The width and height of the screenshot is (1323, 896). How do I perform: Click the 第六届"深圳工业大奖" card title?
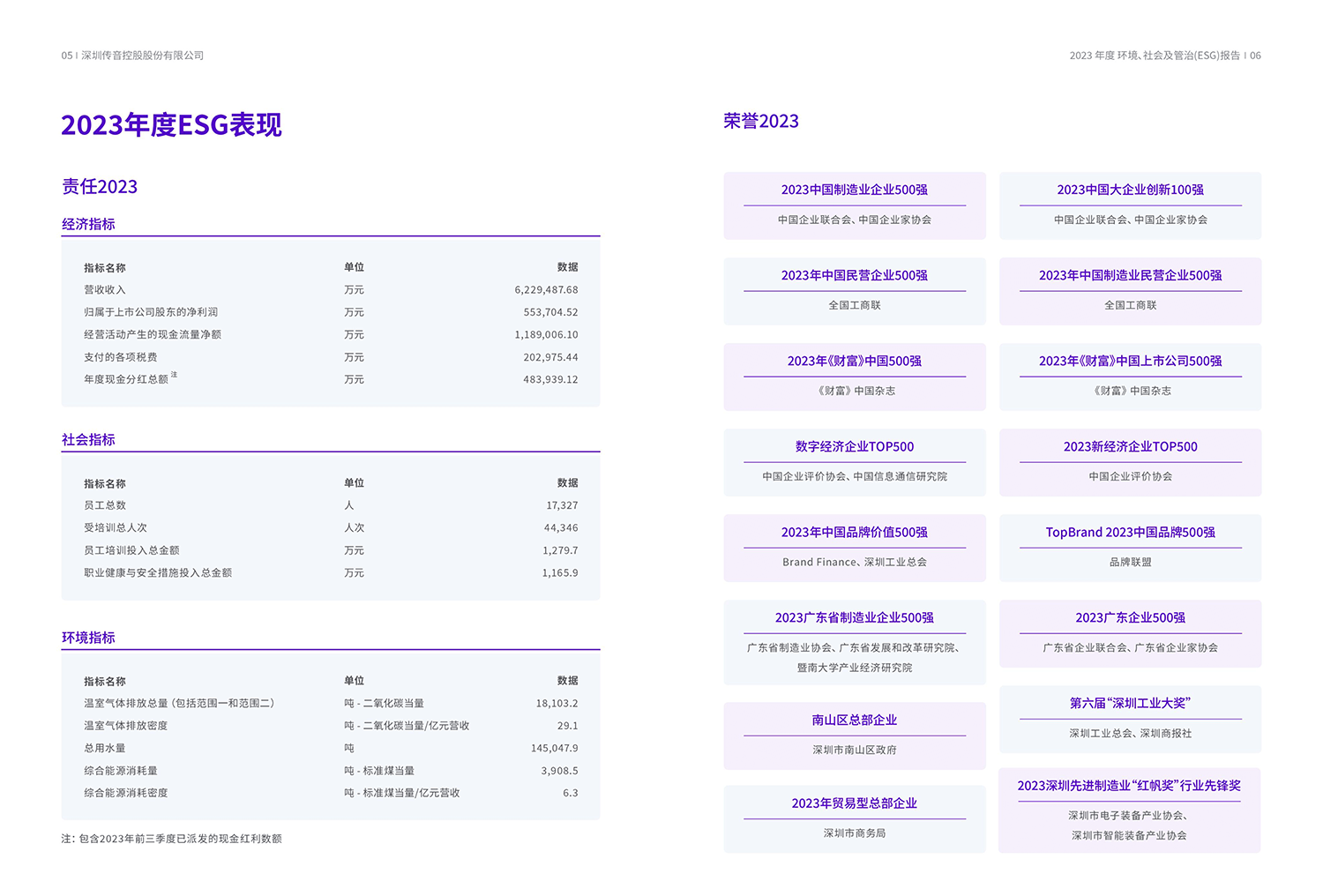[x=1130, y=703]
